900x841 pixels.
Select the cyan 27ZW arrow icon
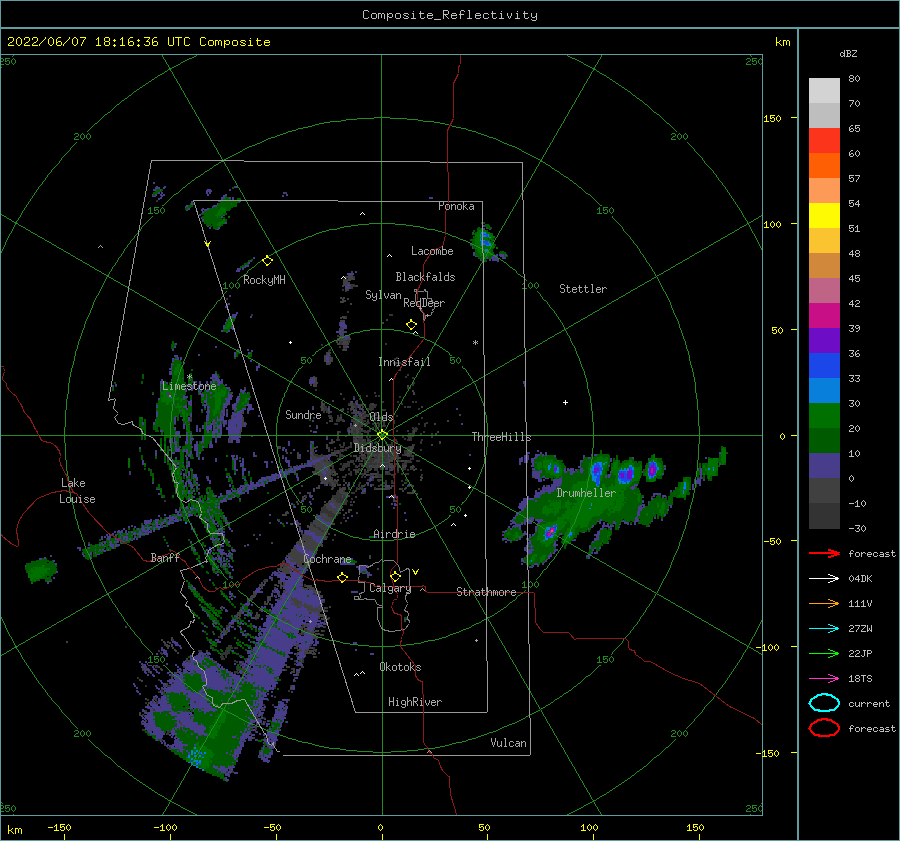click(x=824, y=629)
